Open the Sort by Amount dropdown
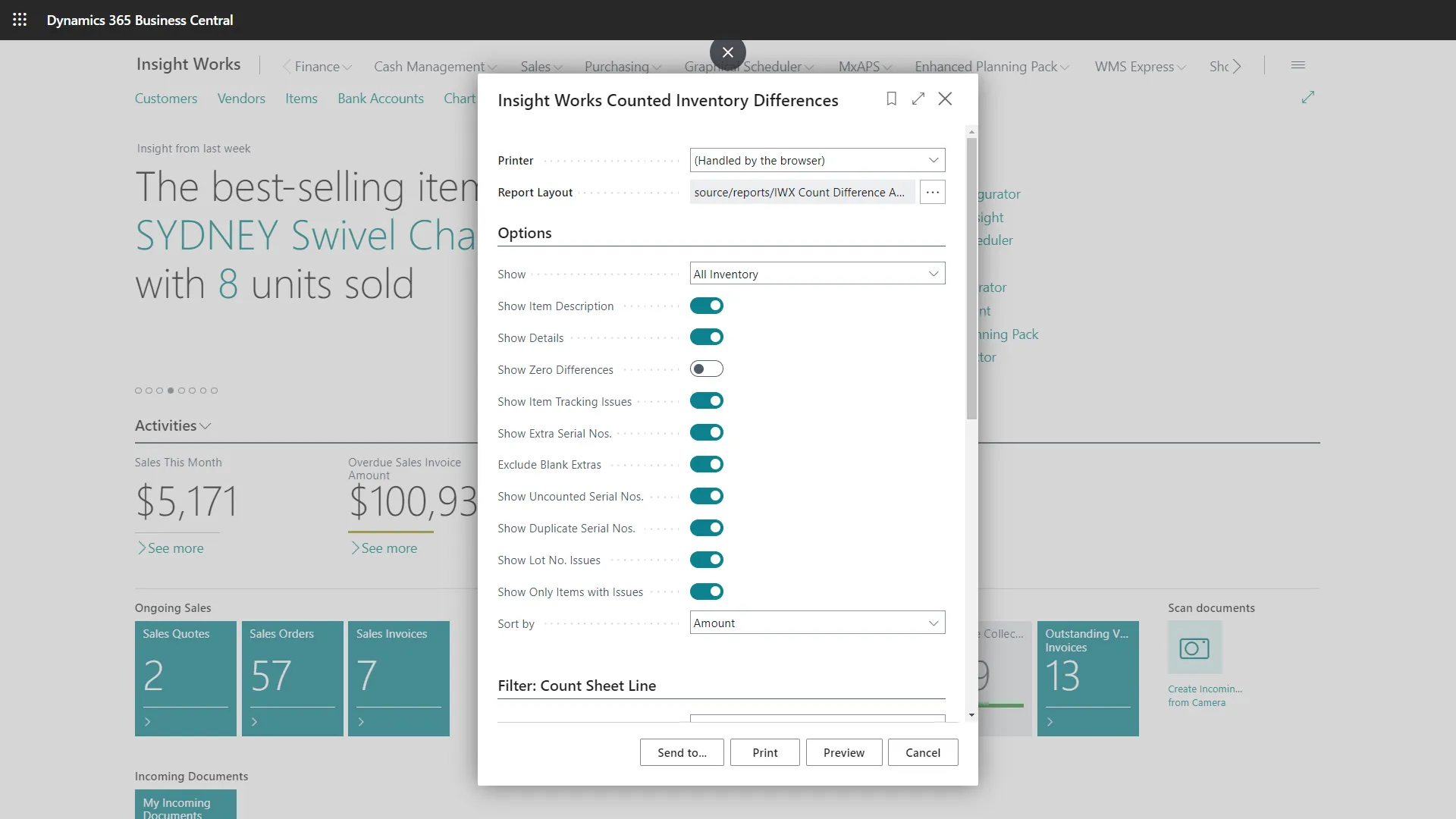 (817, 623)
